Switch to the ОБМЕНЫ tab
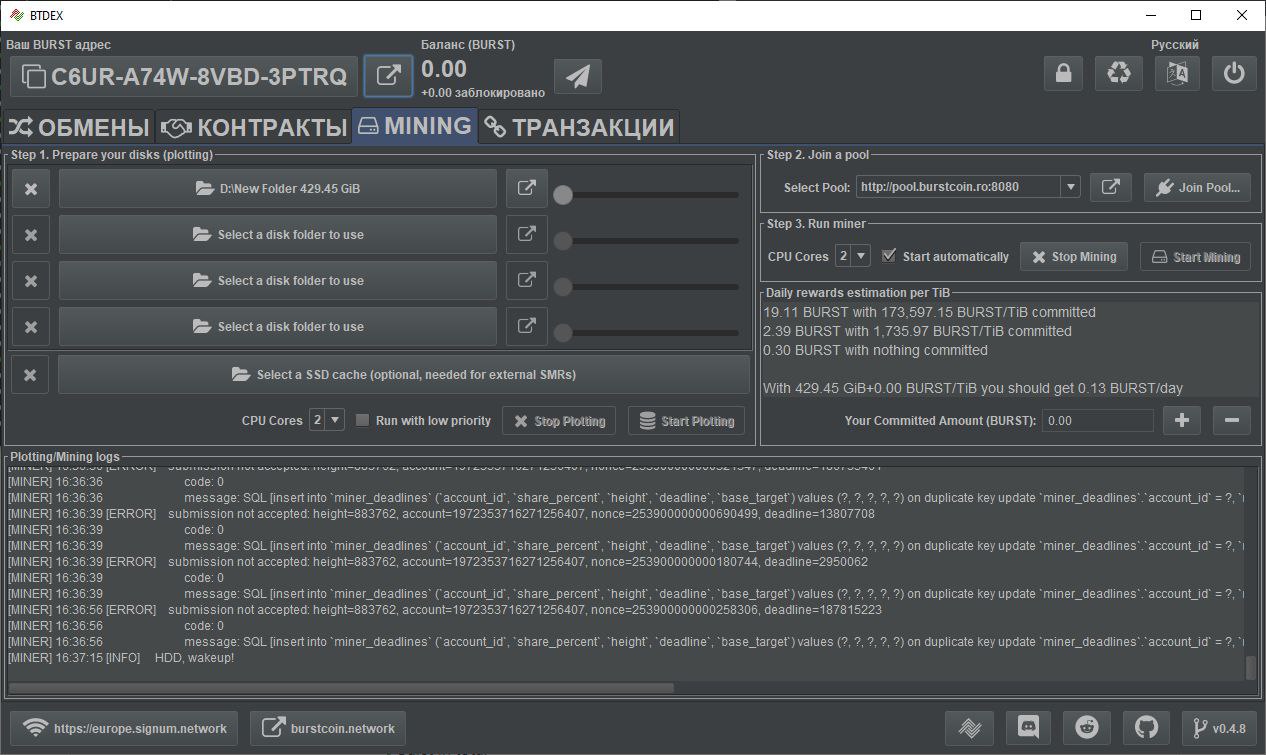 pos(79,128)
